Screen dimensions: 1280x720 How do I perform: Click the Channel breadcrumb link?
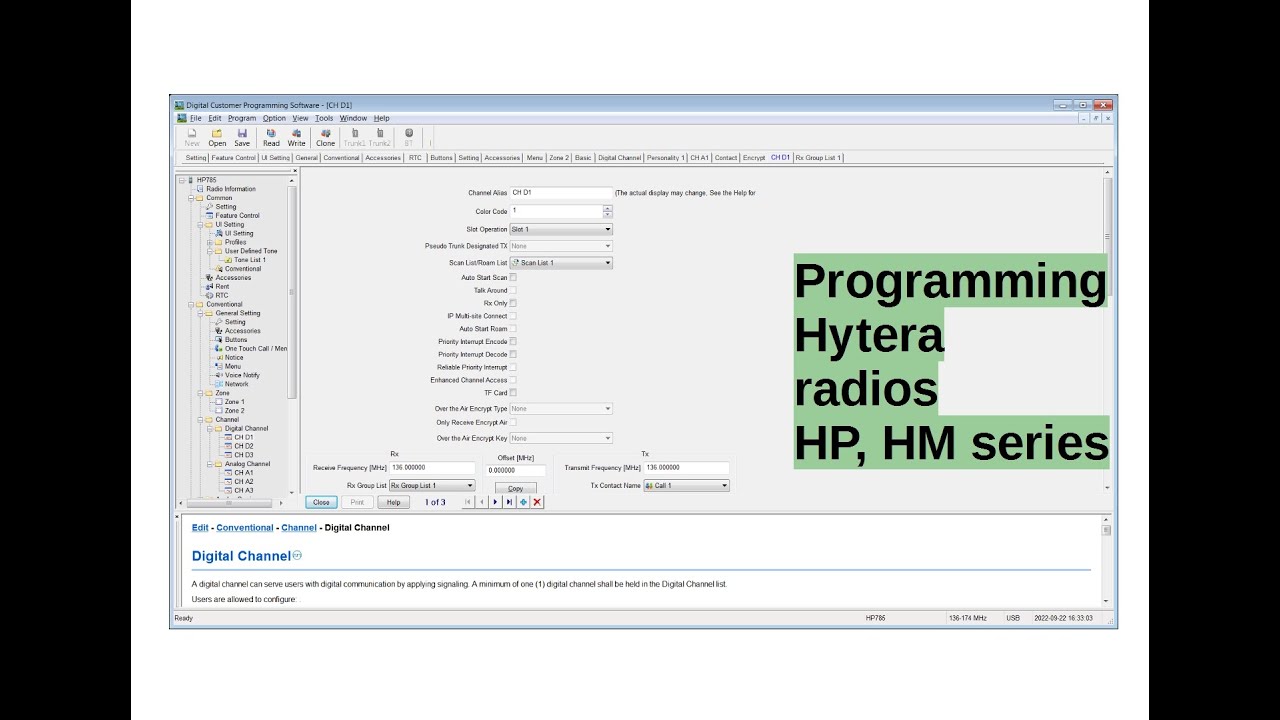[299, 527]
